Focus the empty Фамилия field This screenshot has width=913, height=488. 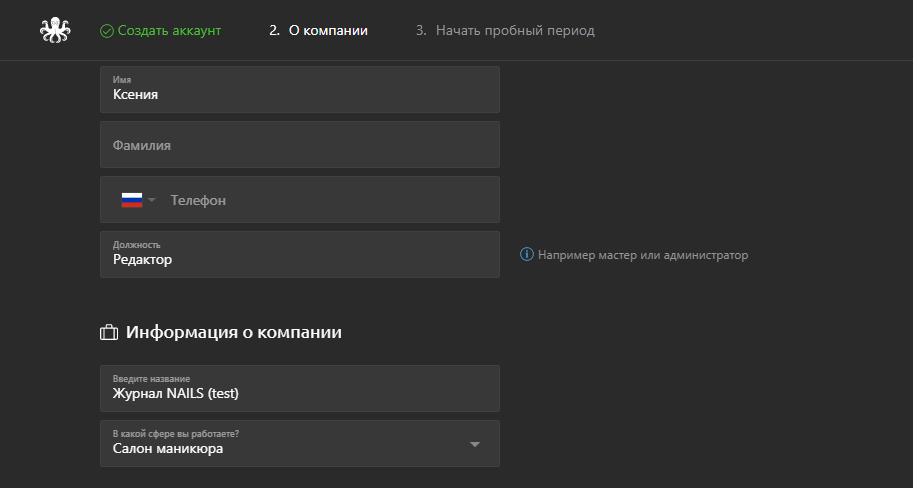(x=300, y=144)
